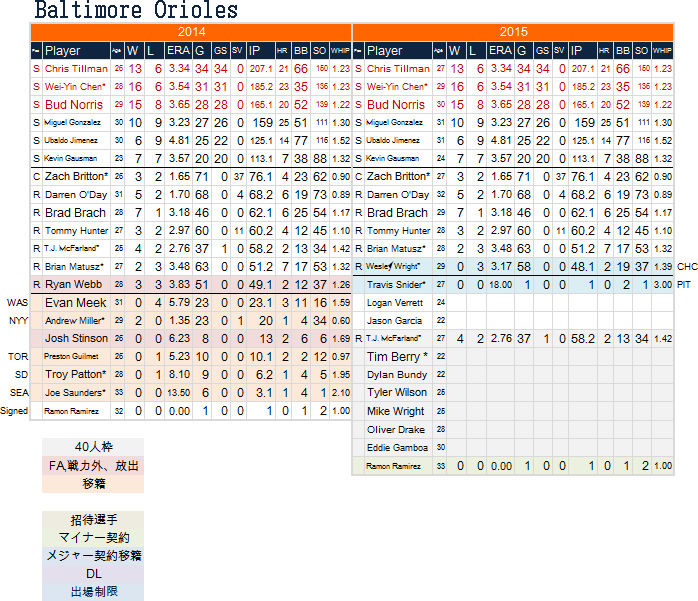Select Chris Tillman in the 2014 table
The width and height of the screenshot is (698, 601).
[x=76, y=69]
